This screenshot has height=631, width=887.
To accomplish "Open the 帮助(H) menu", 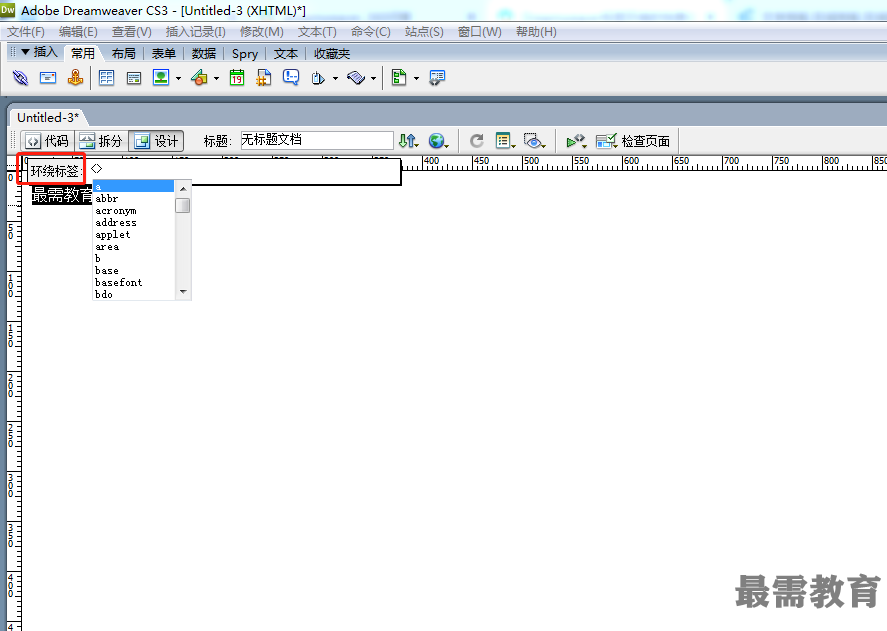I will (x=536, y=32).
